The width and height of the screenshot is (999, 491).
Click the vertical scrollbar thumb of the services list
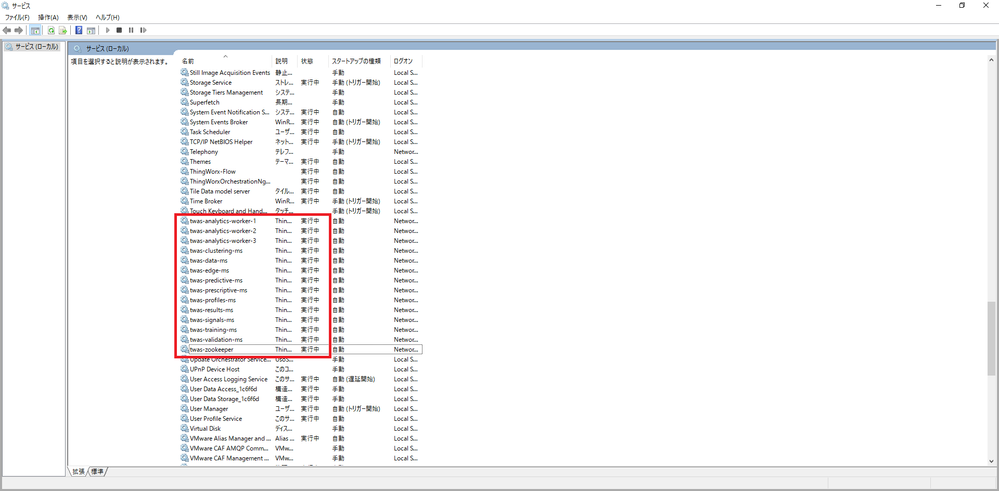coord(991,338)
